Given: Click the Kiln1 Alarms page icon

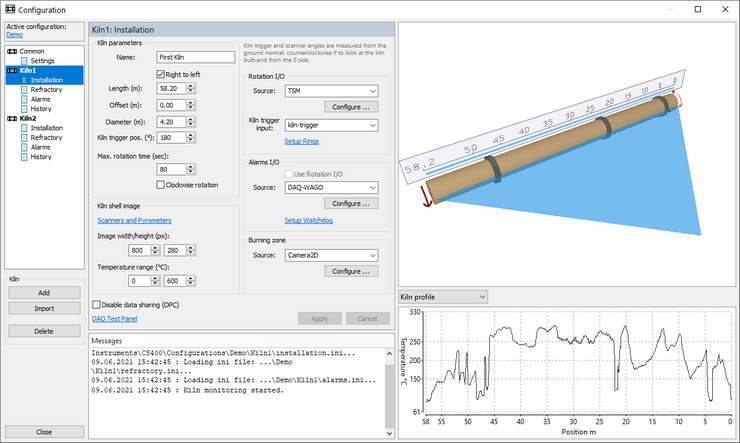Looking at the screenshot, I should tap(24, 99).
